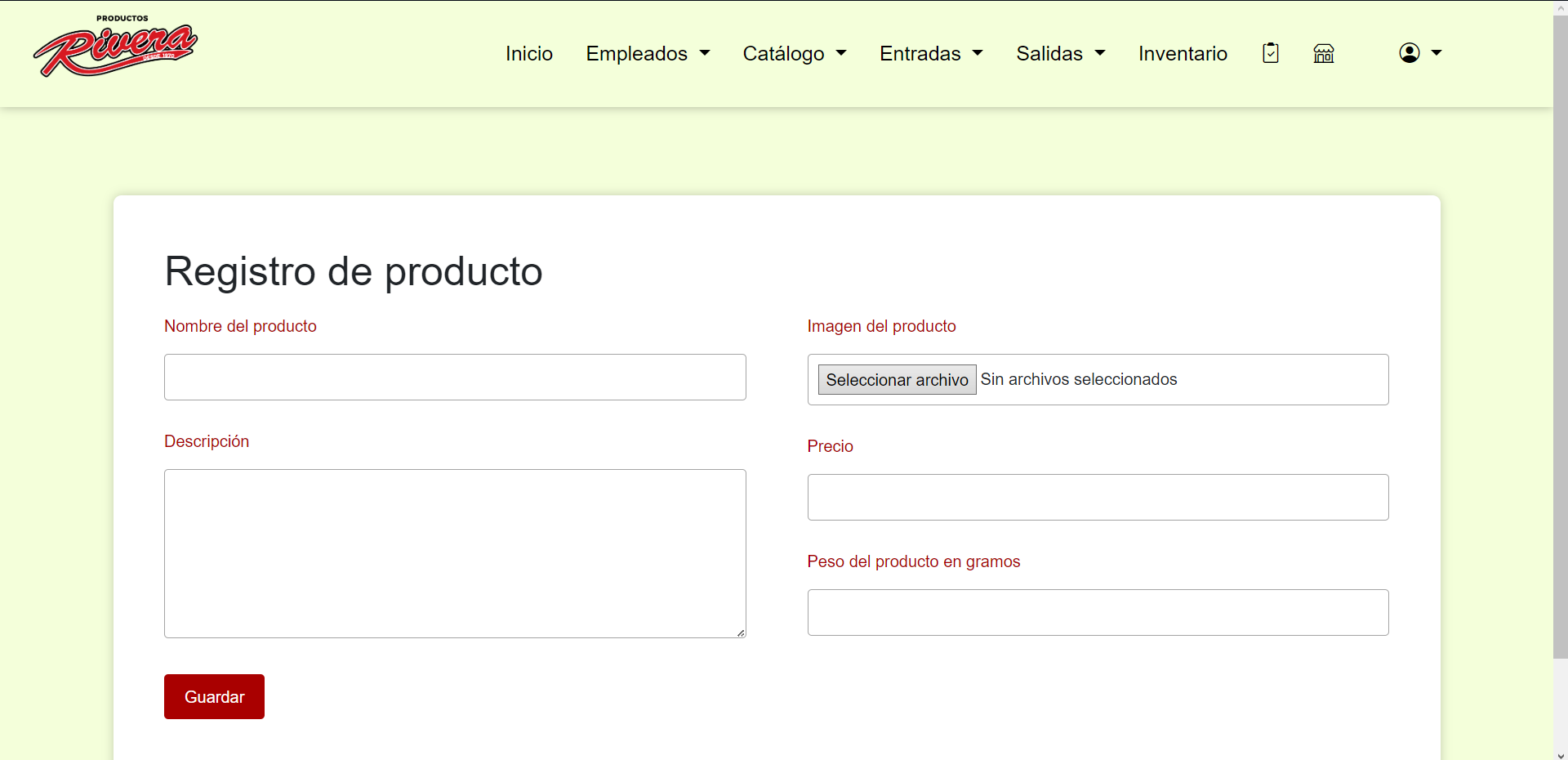
Task: Navigate to the Inventario page
Action: tap(1183, 53)
